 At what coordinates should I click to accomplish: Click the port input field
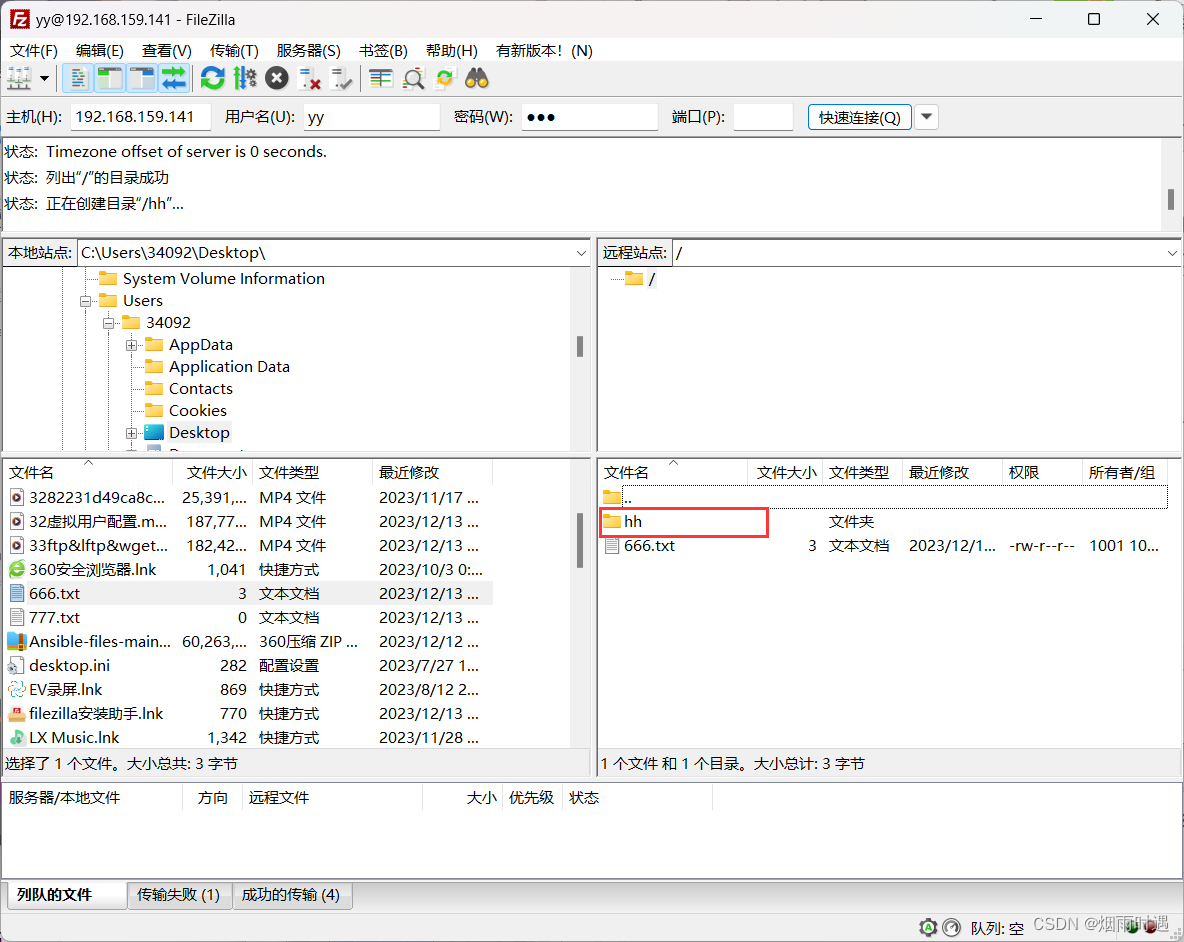(x=763, y=117)
